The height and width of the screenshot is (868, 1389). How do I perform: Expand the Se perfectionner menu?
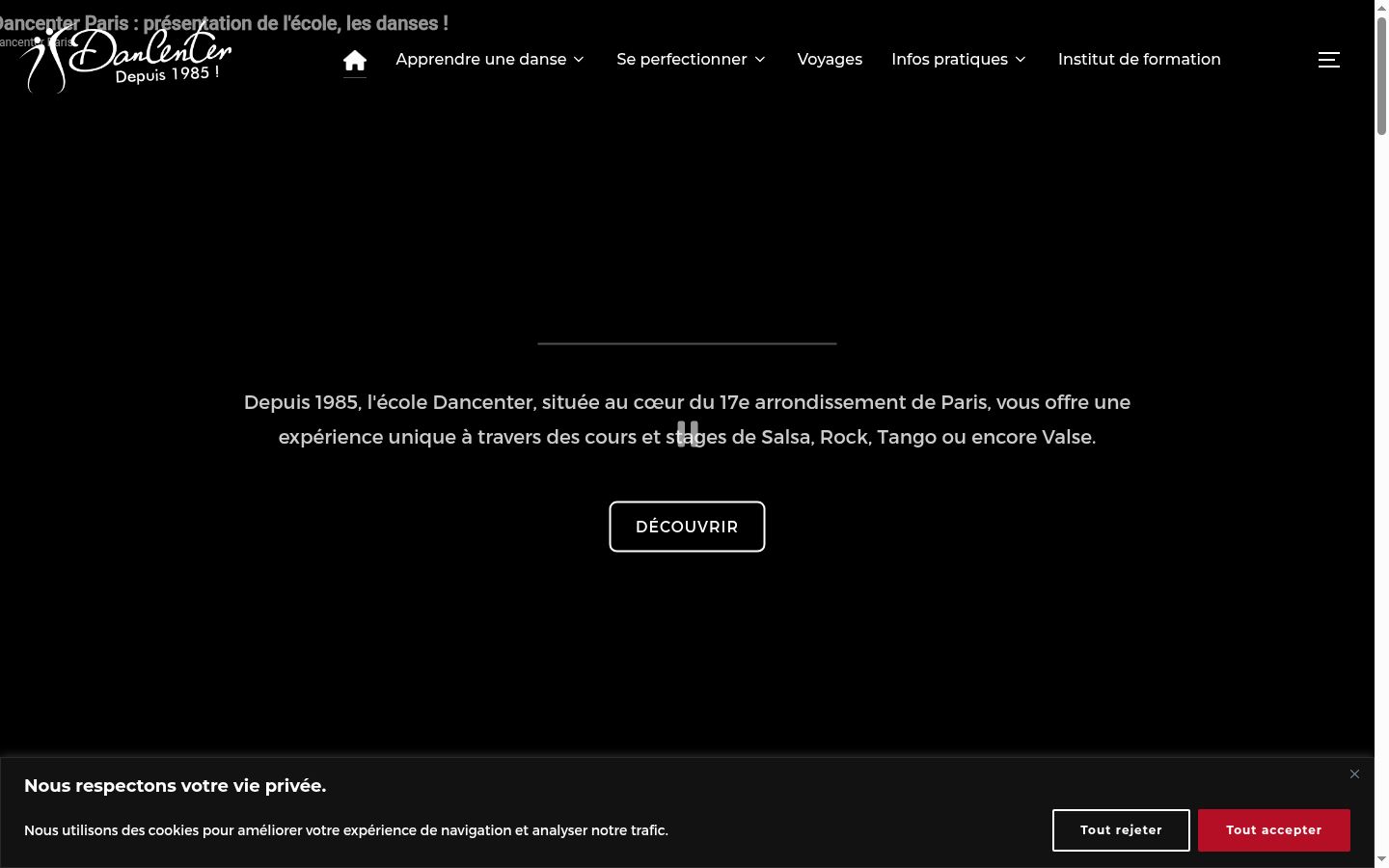click(691, 60)
